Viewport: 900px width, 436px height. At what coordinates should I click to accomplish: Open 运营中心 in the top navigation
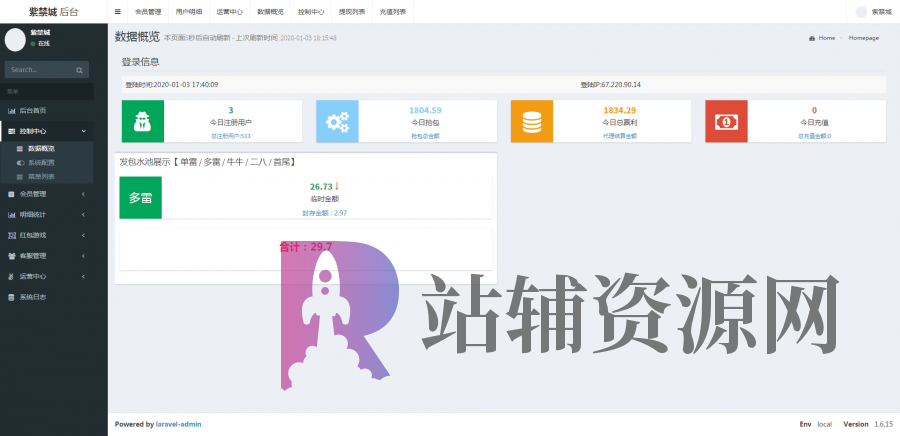tap(230, 11)
